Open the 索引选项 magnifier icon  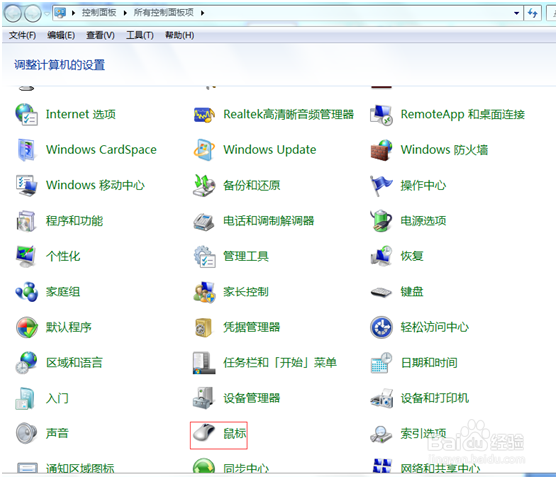[381, 434]
